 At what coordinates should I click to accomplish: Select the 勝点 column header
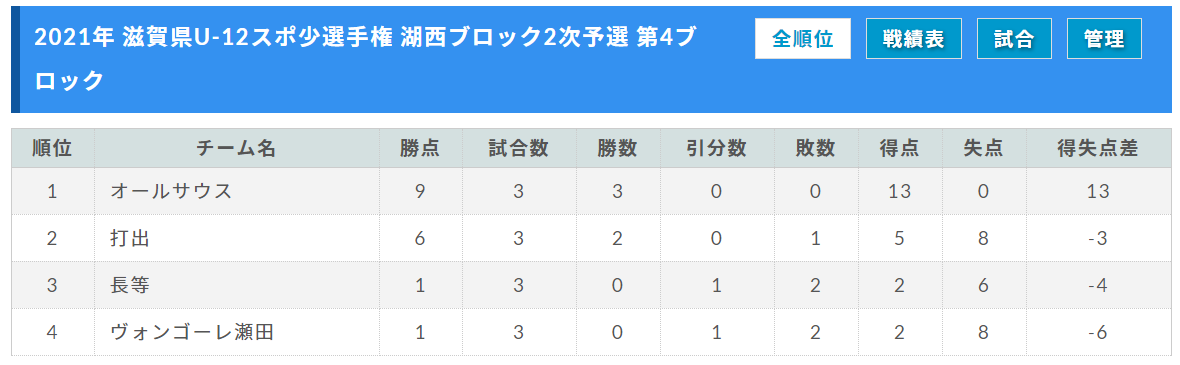pyautogui.click(x=420, y=148)
